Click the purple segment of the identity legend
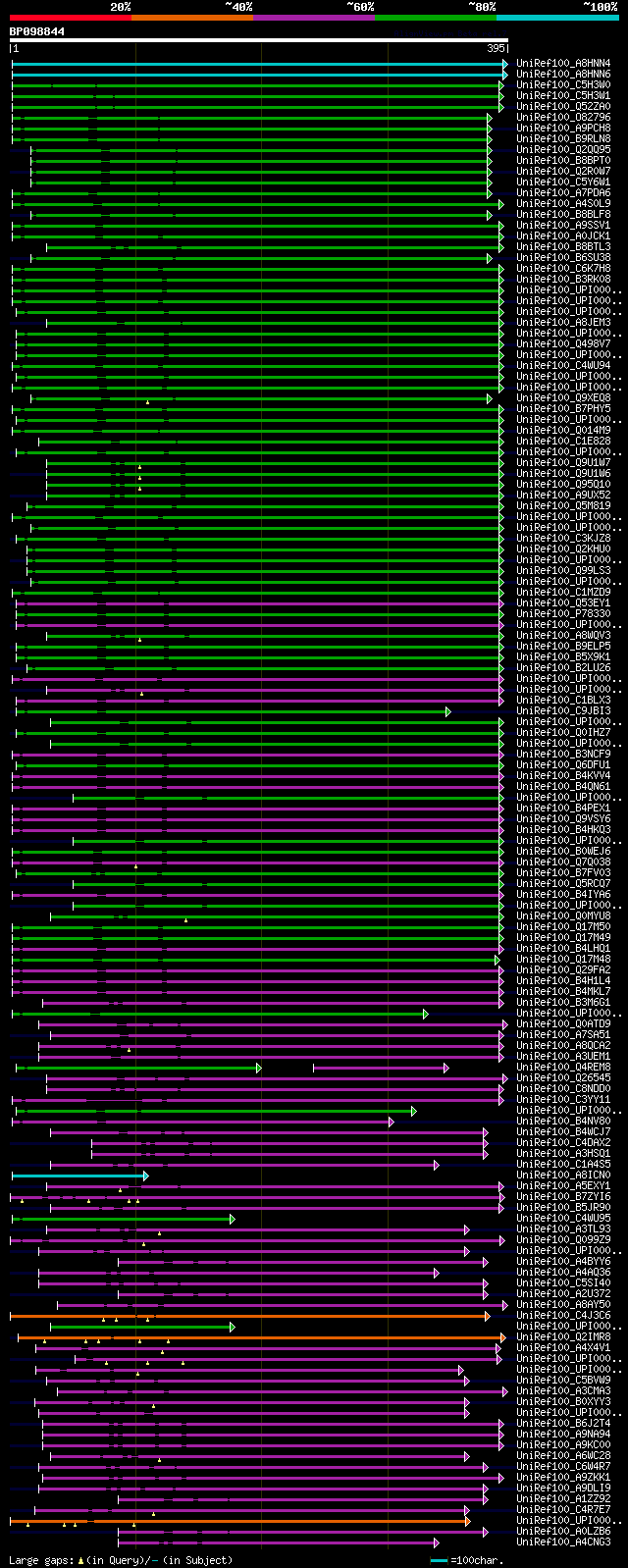 coord(314,18)
